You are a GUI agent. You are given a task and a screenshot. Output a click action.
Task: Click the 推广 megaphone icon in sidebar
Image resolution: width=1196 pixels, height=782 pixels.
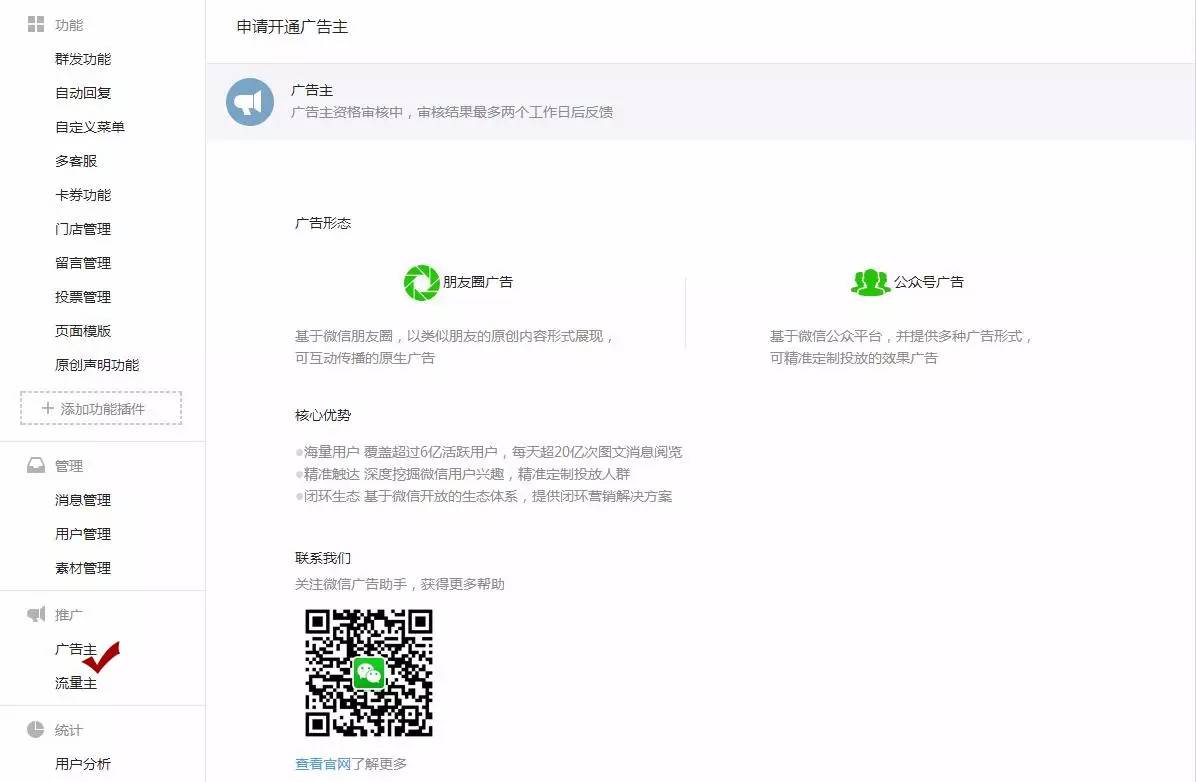[x=36, y=614]
